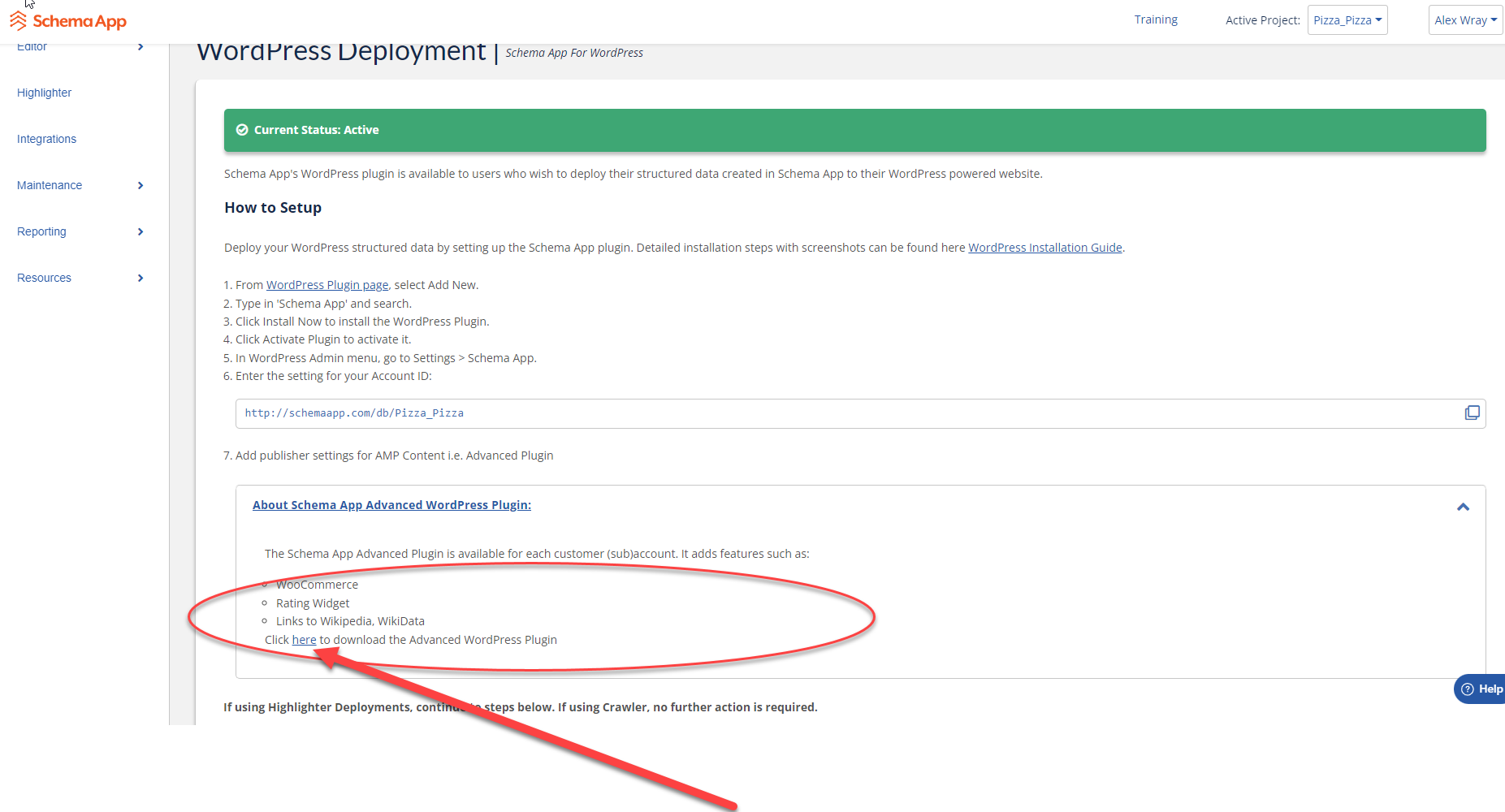The image size is (1505, 812).
Task: Click the 'Links to Wikipedia, WikiData' item
Action: click(x=350, y=621)
